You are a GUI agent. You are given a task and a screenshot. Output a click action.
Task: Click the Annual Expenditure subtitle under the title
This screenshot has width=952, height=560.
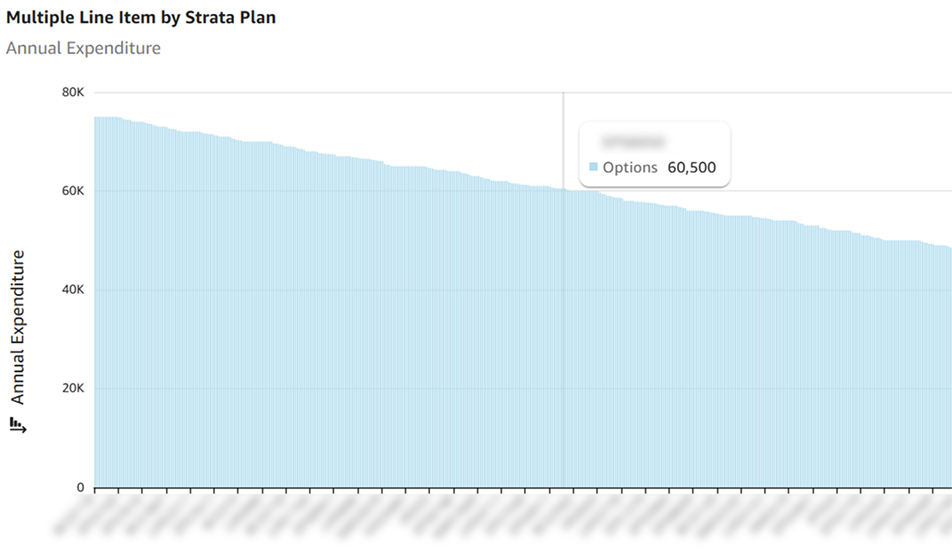tap(83, 48)
